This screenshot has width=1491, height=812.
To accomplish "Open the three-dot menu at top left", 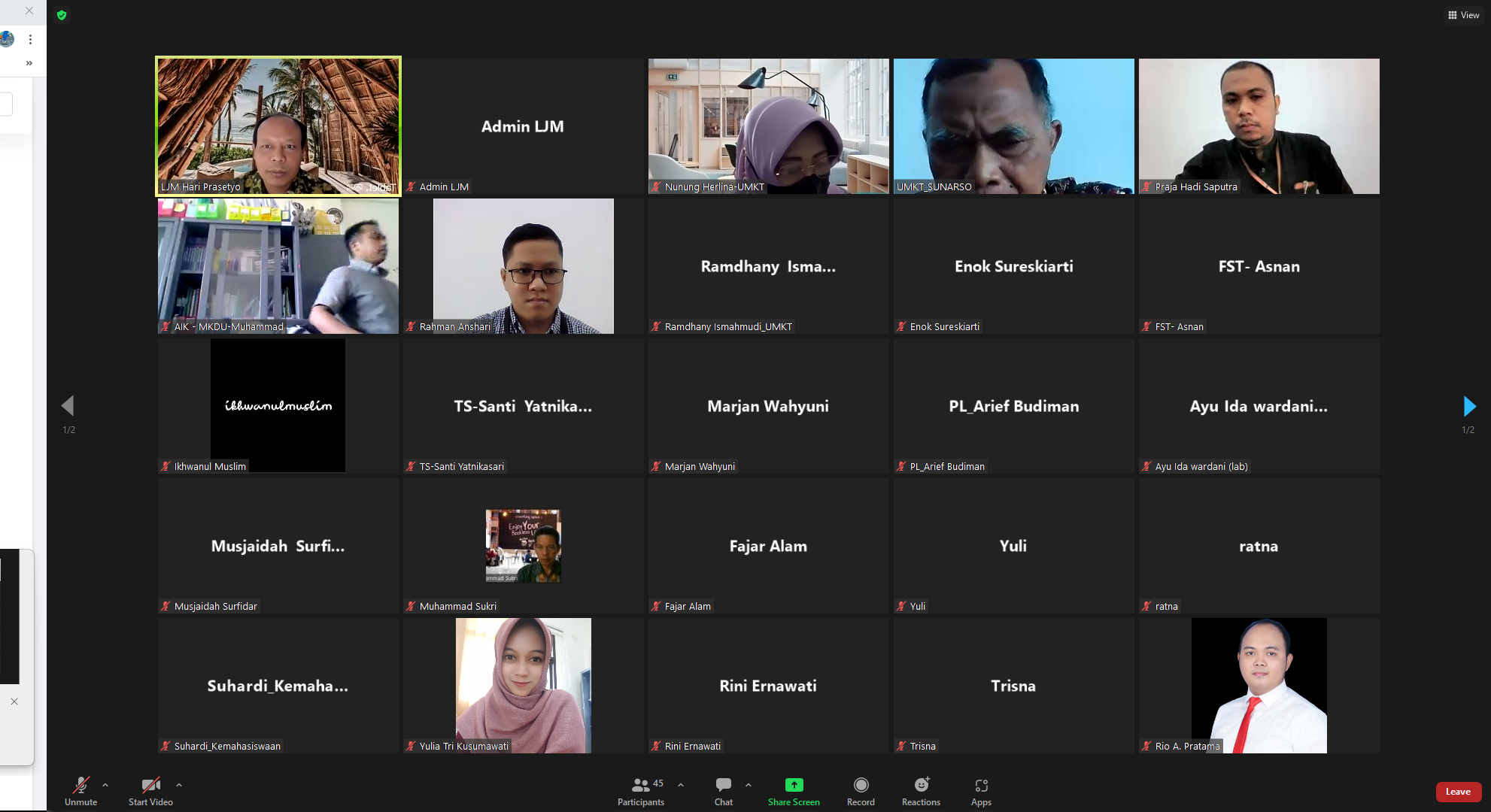I will (x=30, y=39).
